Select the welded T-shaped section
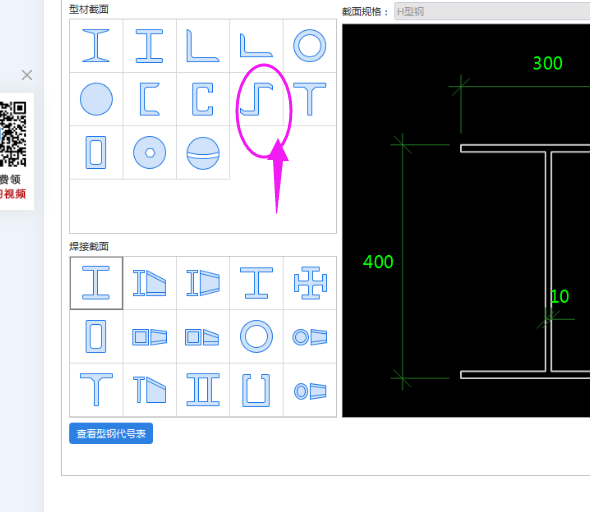Image resolution: width=590 pixels, height=512 pixels. [x=96, y=390]
